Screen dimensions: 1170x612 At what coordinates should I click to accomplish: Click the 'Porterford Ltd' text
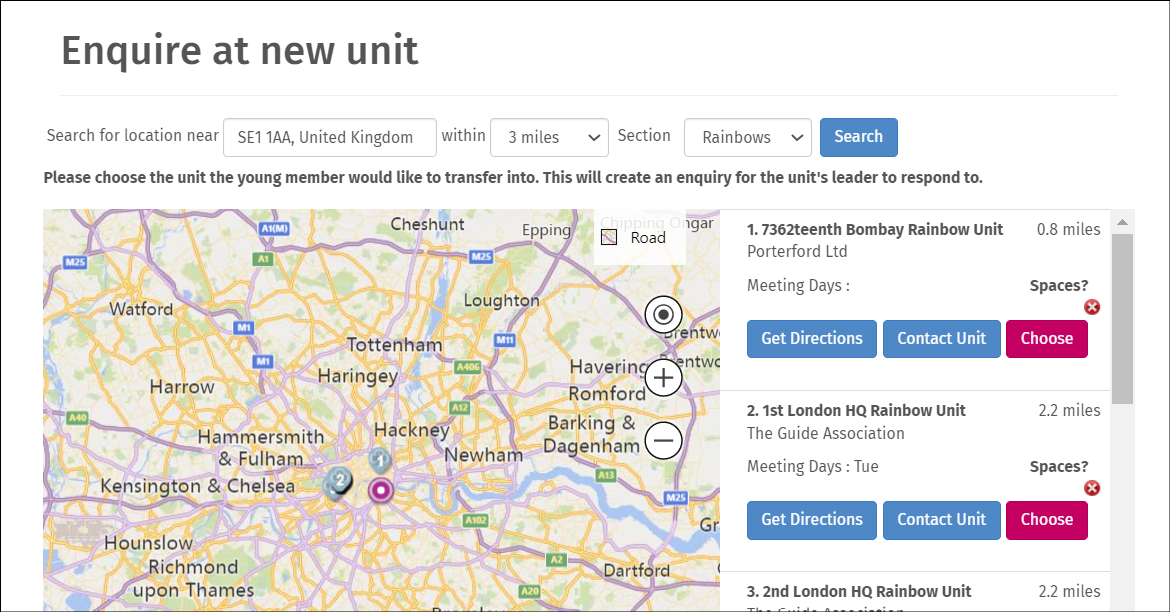[x=797, y=252]
